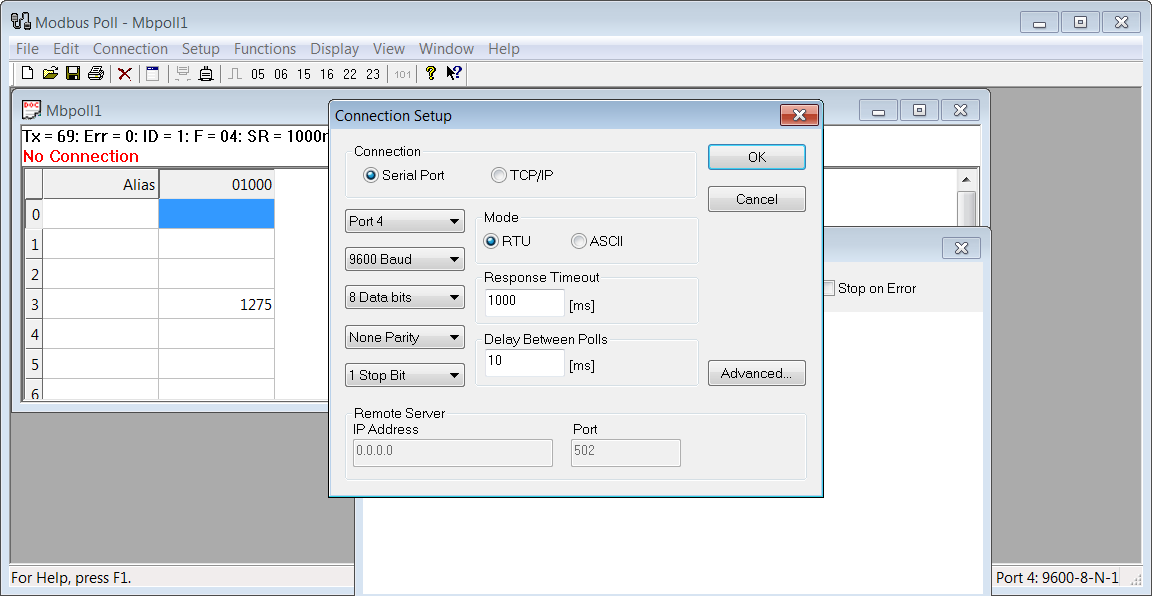Click function 22 toolbar button
Image resolution: width=1160 pixels, height=596 pixels.
[350, 74]
